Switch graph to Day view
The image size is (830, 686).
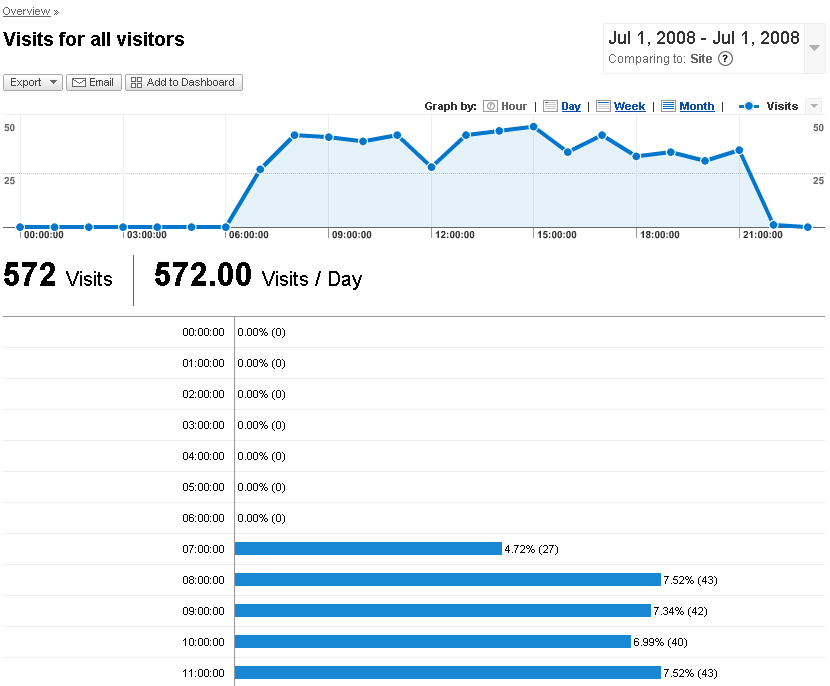coord(571,106)
